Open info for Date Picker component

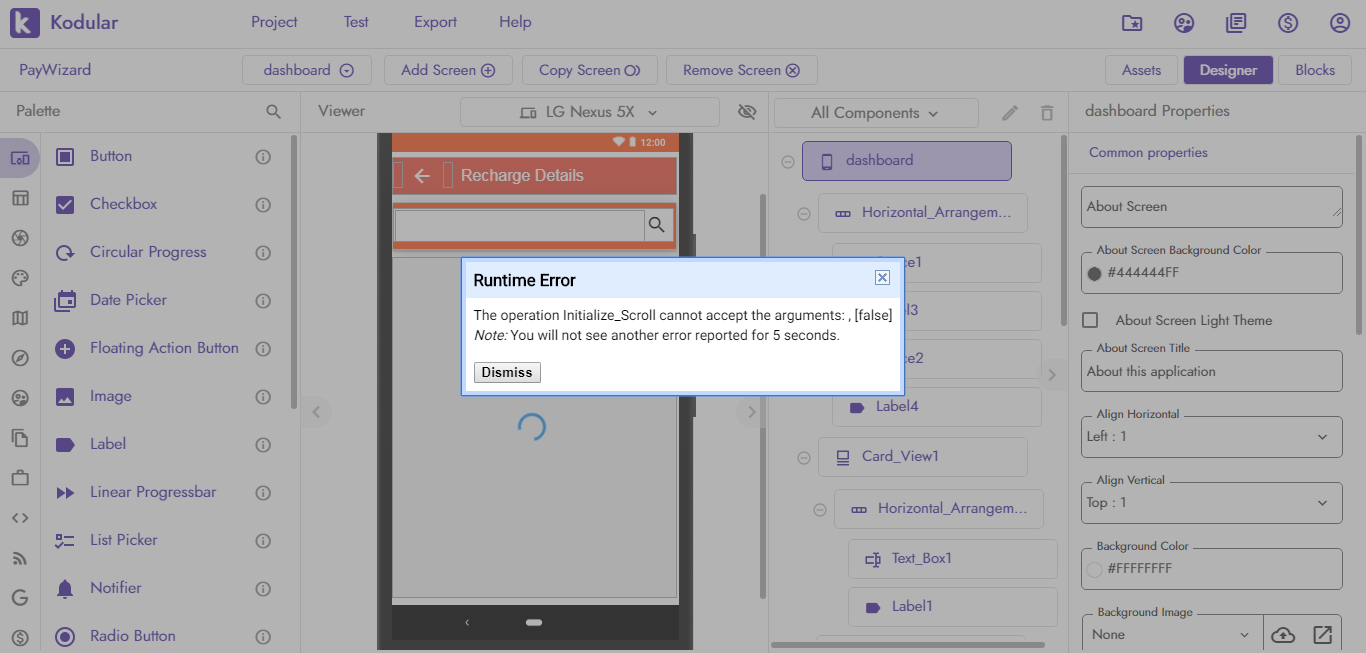263,301
